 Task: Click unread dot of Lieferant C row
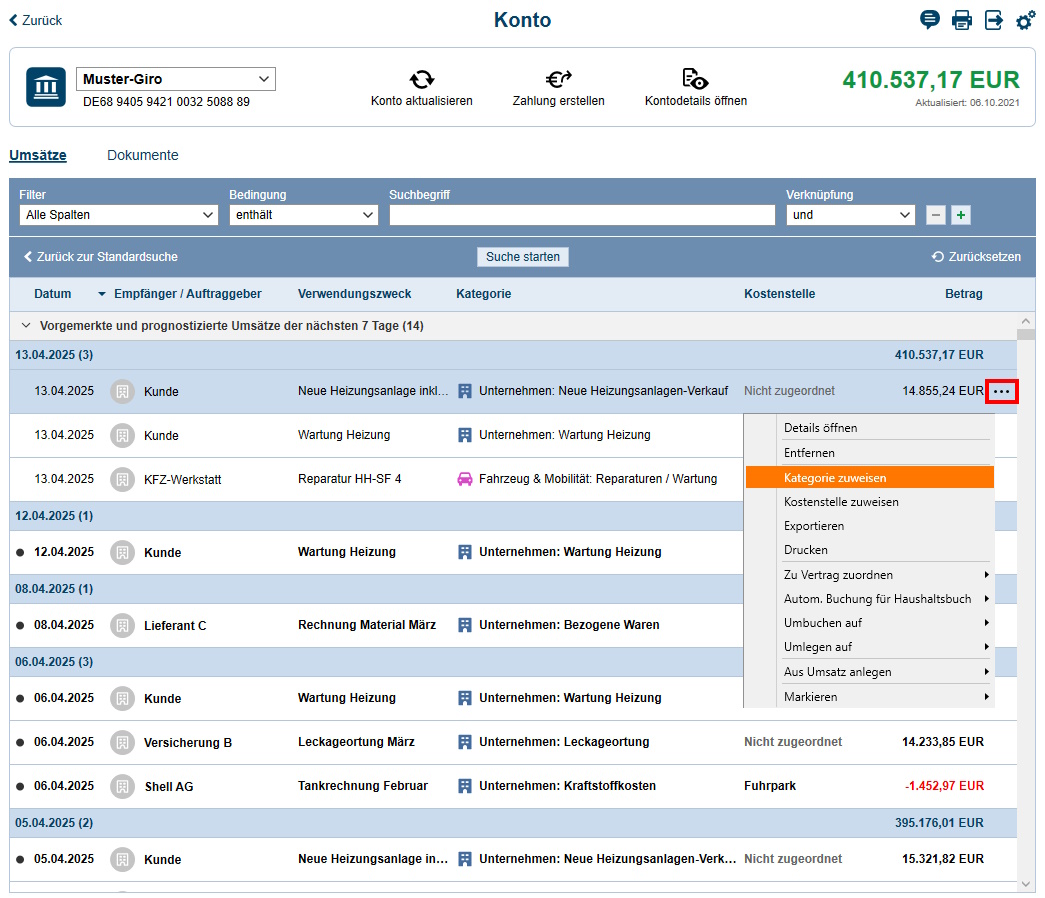(20, 625)
